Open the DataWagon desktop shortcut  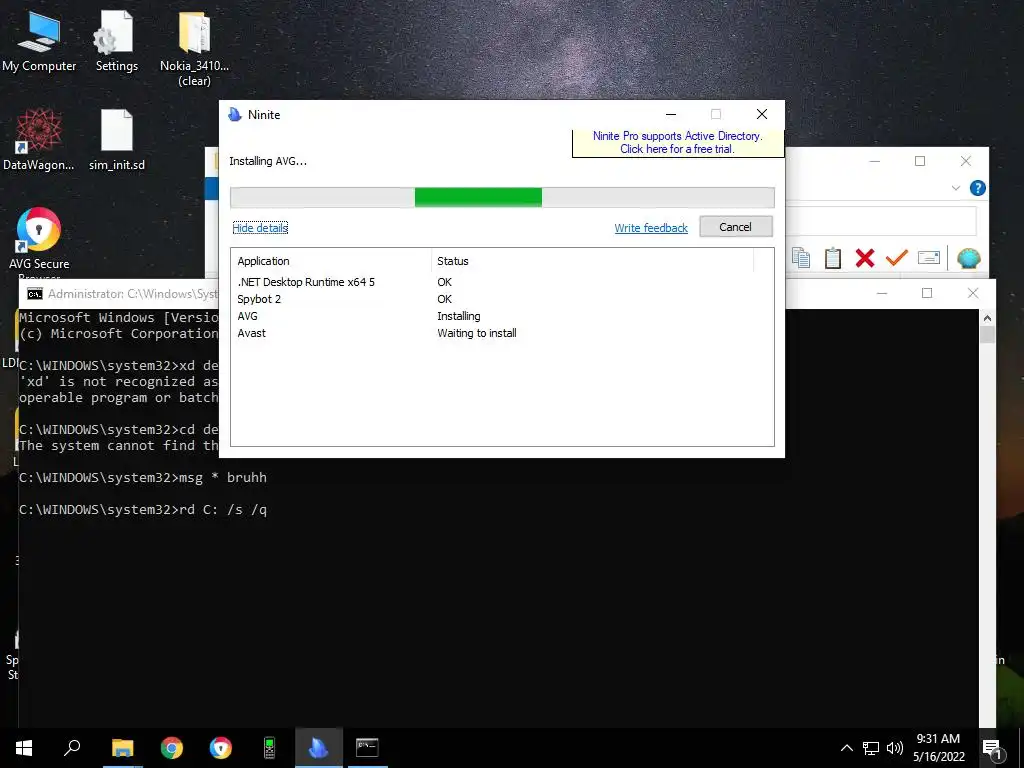39,140
